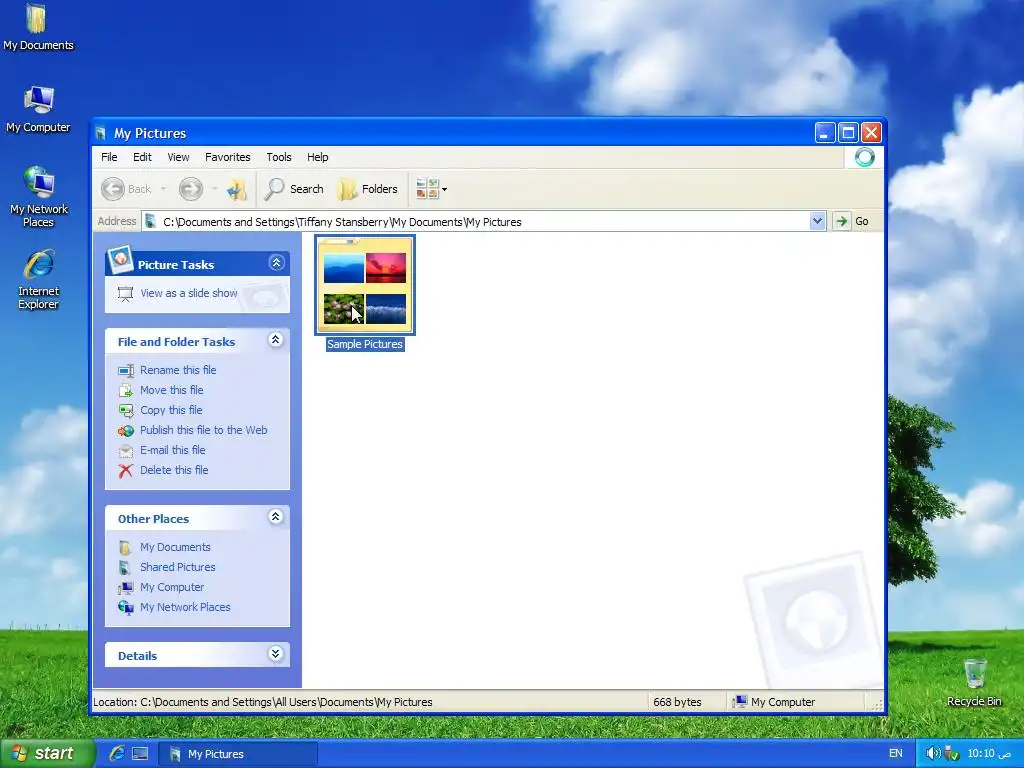Click the Rename this file icon
The width and height of the screenshot is (1024, 768).
[126, 370]
